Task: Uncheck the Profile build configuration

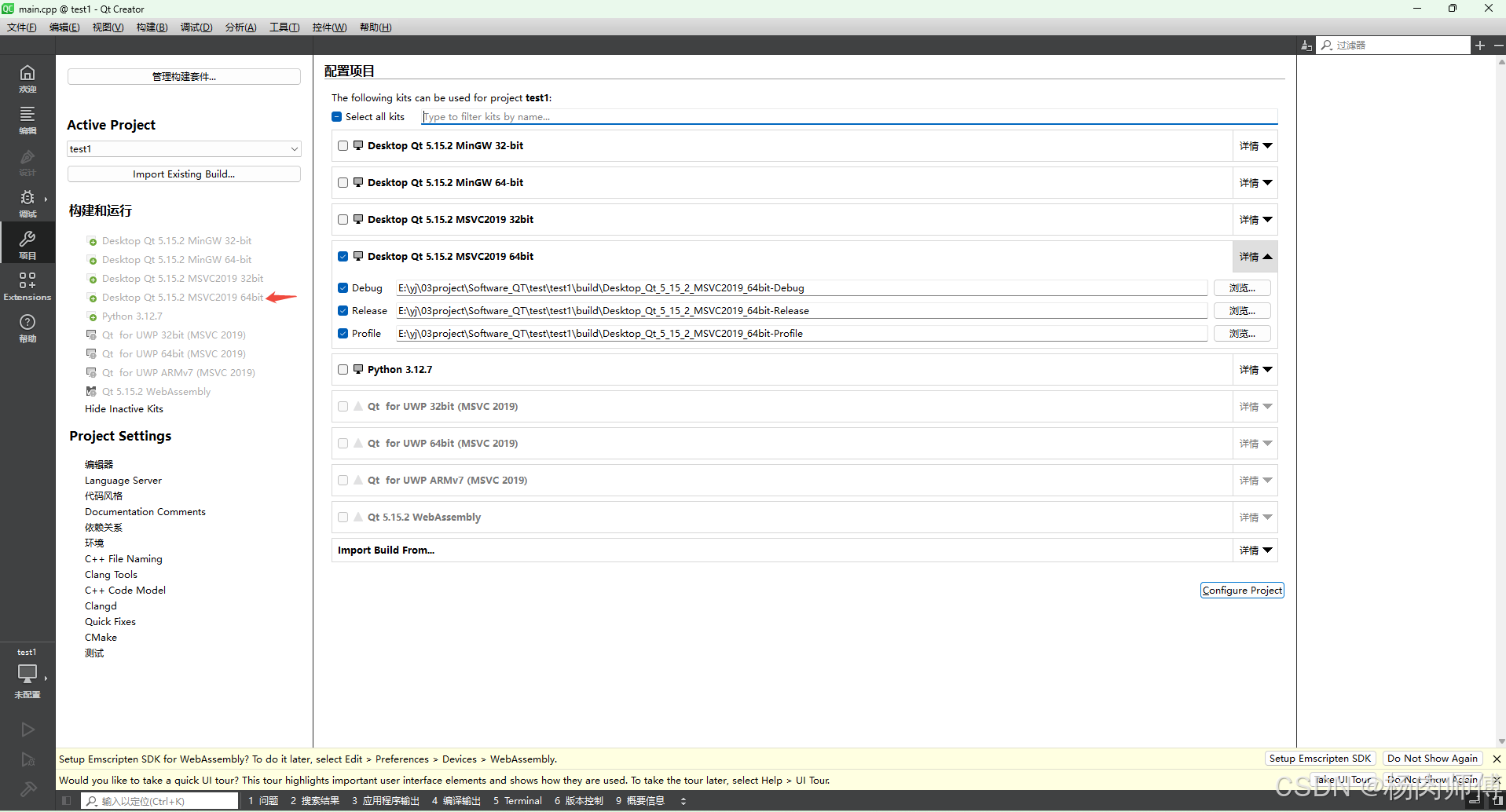Action: click(343, 333)
